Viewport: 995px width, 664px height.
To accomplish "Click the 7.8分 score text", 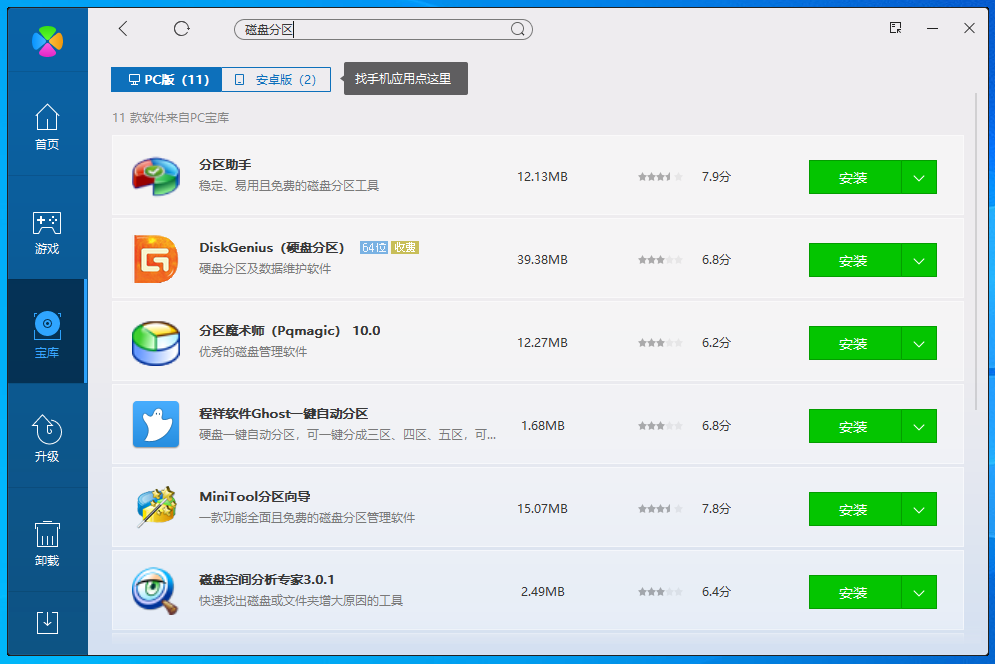I will point(716,508).
